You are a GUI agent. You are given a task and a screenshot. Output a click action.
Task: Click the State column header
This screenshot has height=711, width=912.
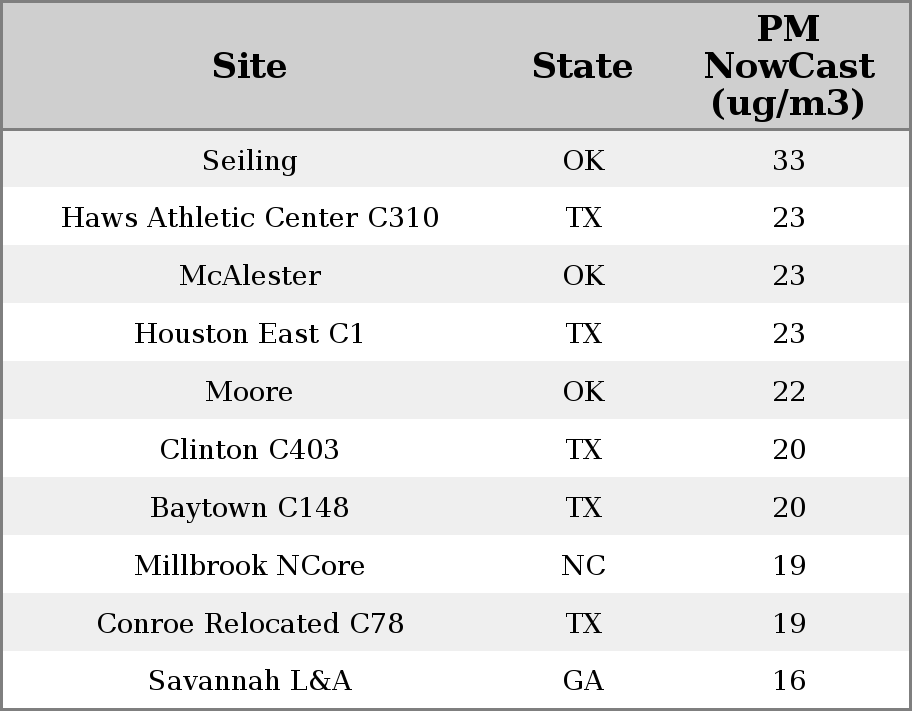click(583, 66)
